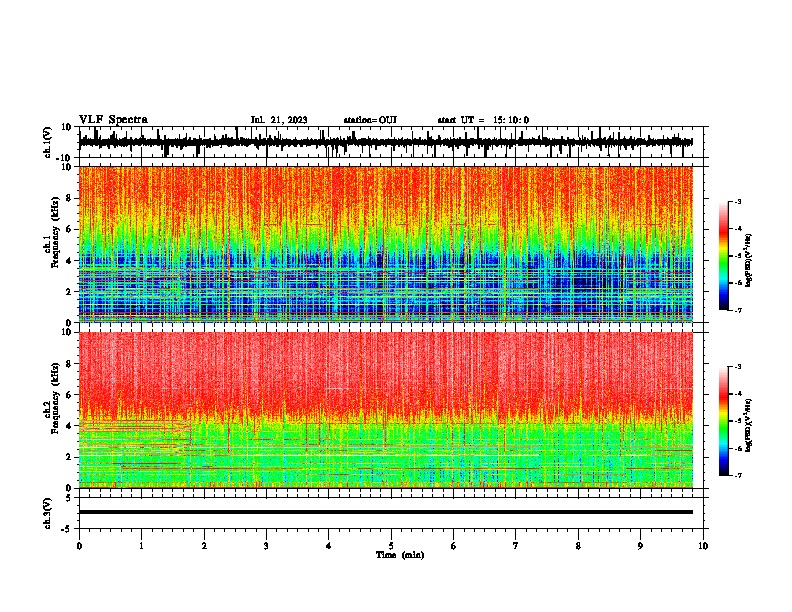This screenshot has width=792, height=612.
Task: Click the "ch.1(V)" waveform axis label
Action: tap(48, 142)
